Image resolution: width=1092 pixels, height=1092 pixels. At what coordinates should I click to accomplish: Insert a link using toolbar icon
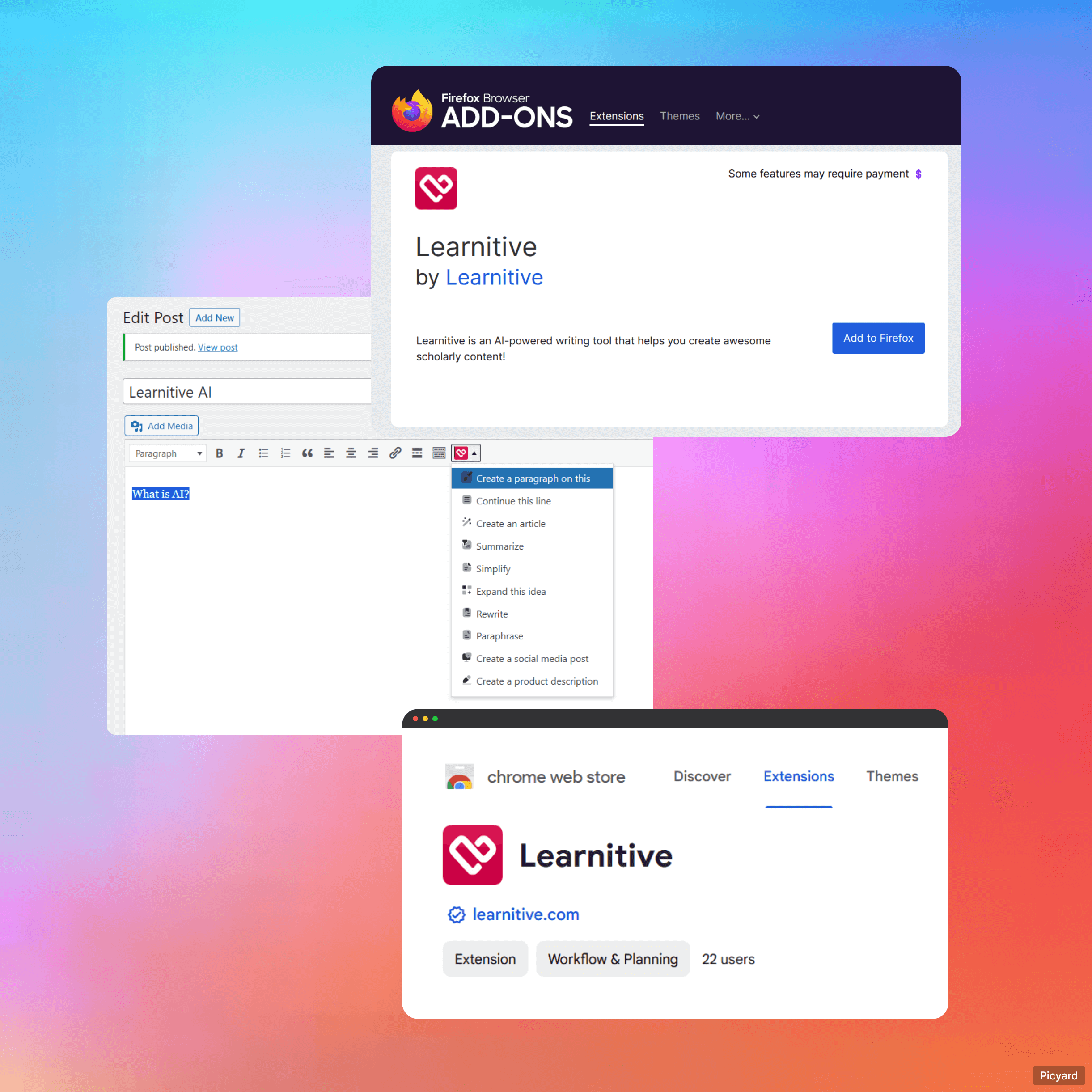[395, 453]
